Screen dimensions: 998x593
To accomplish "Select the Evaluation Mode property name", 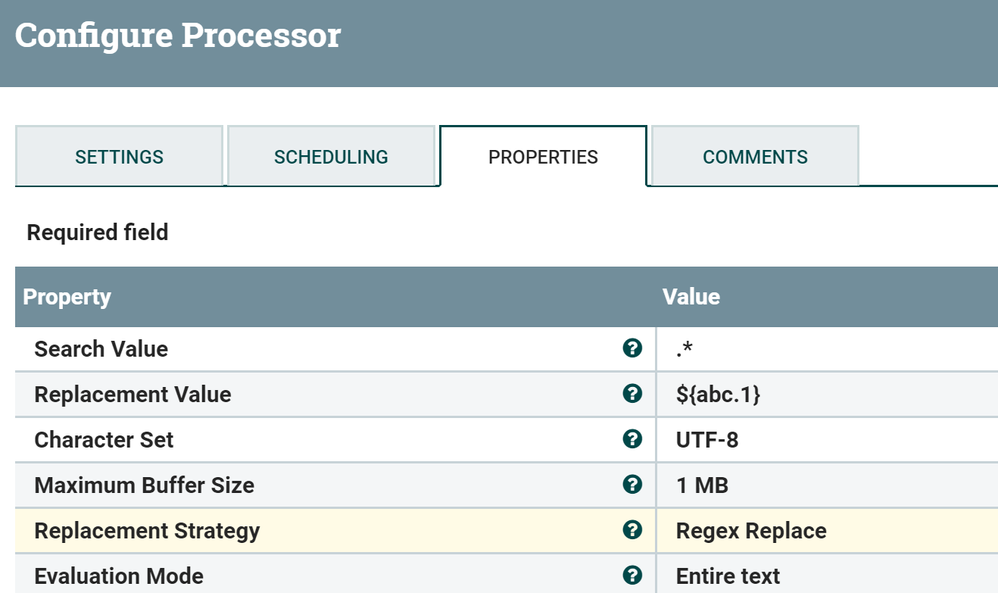I will (x=119, y=576).
